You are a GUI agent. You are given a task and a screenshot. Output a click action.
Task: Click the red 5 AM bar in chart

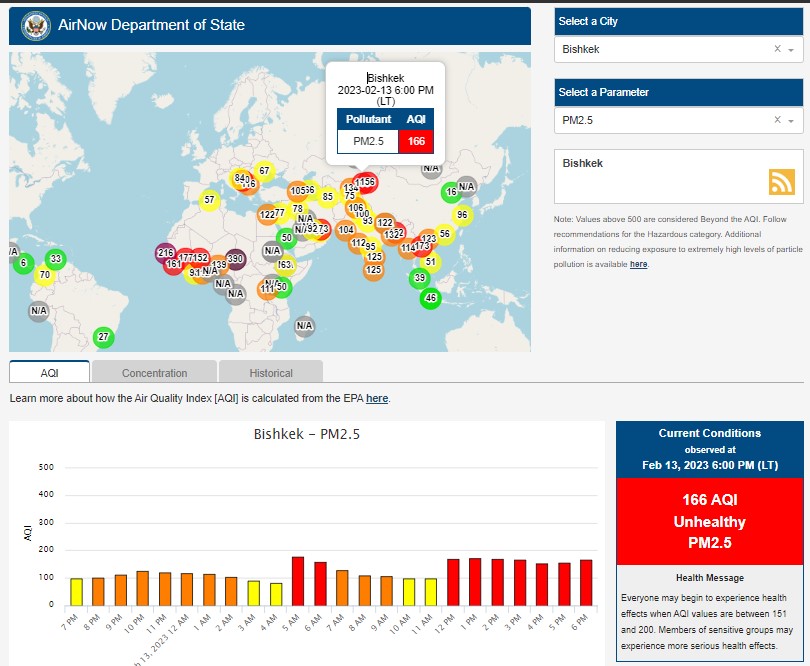tap(297, 580)
